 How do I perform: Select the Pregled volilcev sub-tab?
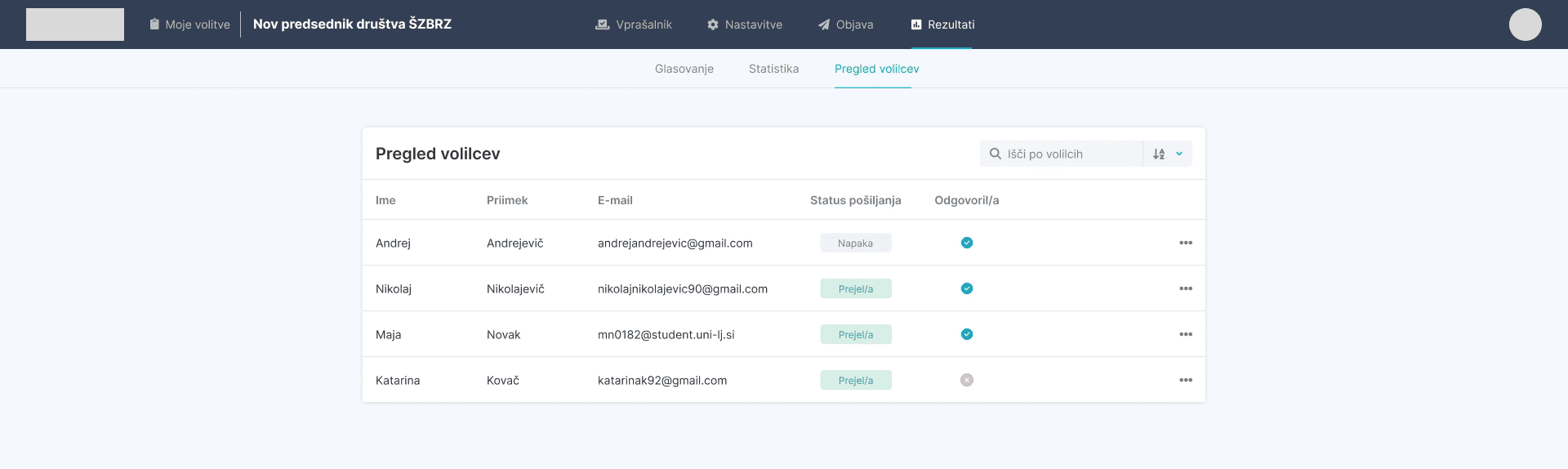877,69
